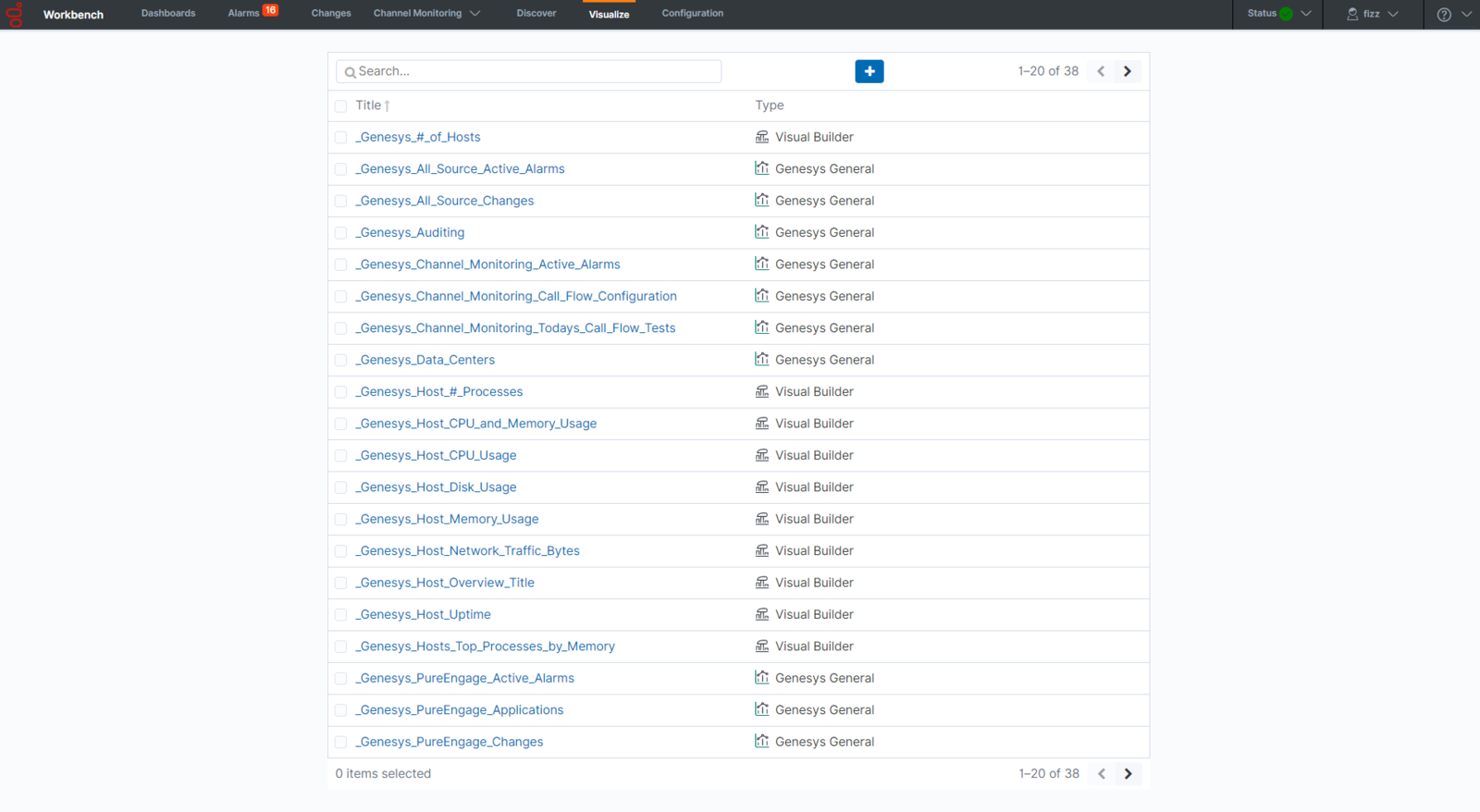Viewport: 1480px width, 812px height.
Task: Click the help question mark icon
Action: (1444, 14)
